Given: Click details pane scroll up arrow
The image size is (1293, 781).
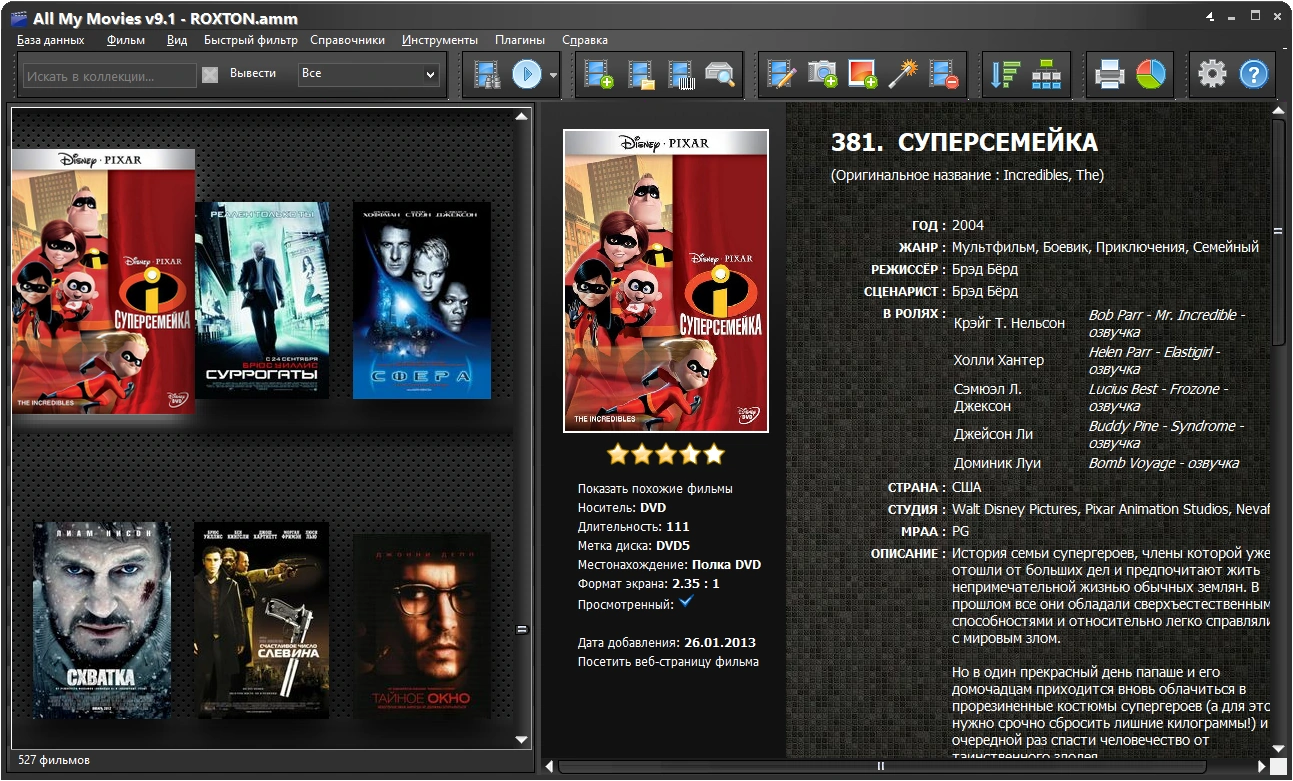Looking at the screenshot, I should click(x=1278, y=109).
